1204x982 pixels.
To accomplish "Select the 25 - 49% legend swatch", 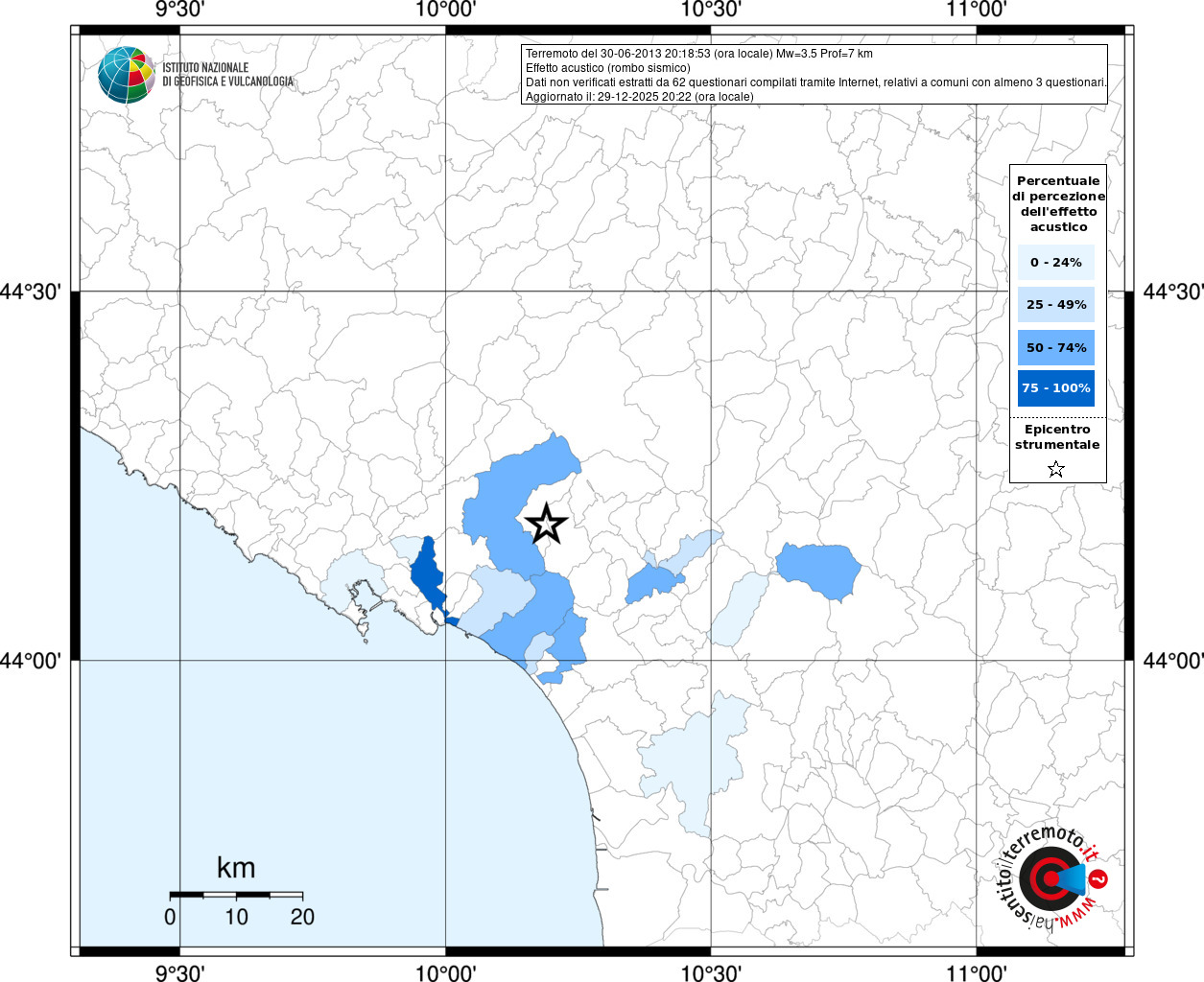I will tap(1056, 305).
